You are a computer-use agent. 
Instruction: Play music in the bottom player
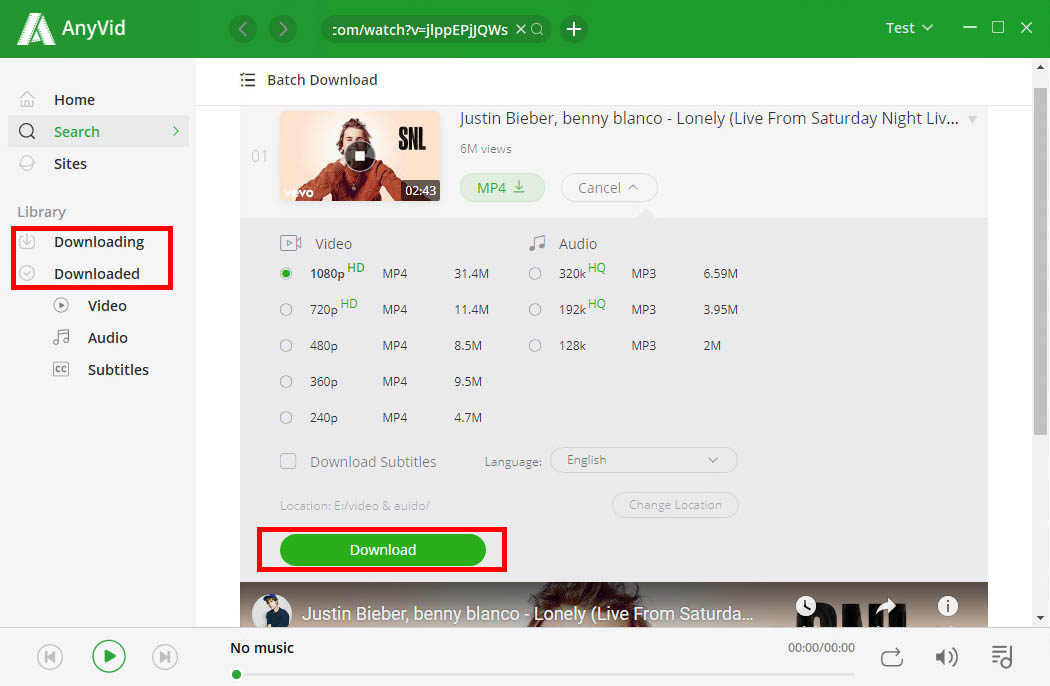[109, 657]
